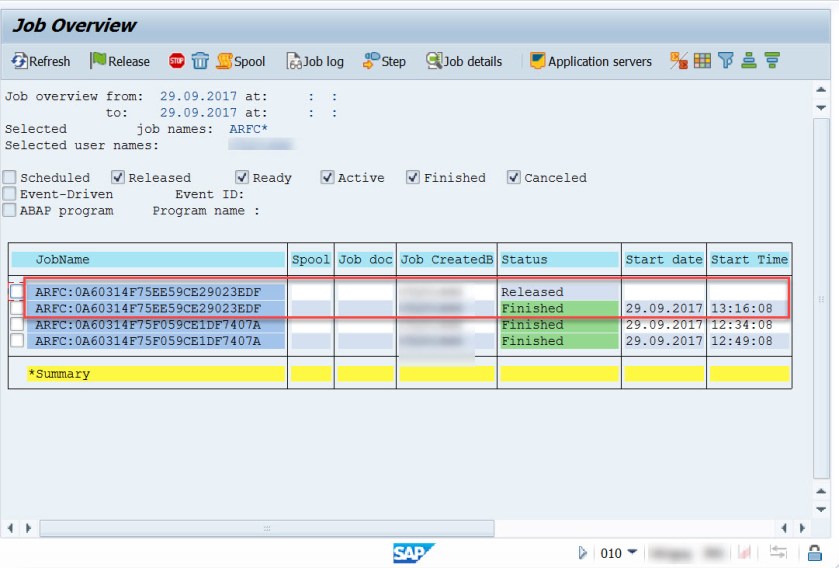Click start time 12:49:08 cell
Screen dimensions: 839x568
[749, 341]
